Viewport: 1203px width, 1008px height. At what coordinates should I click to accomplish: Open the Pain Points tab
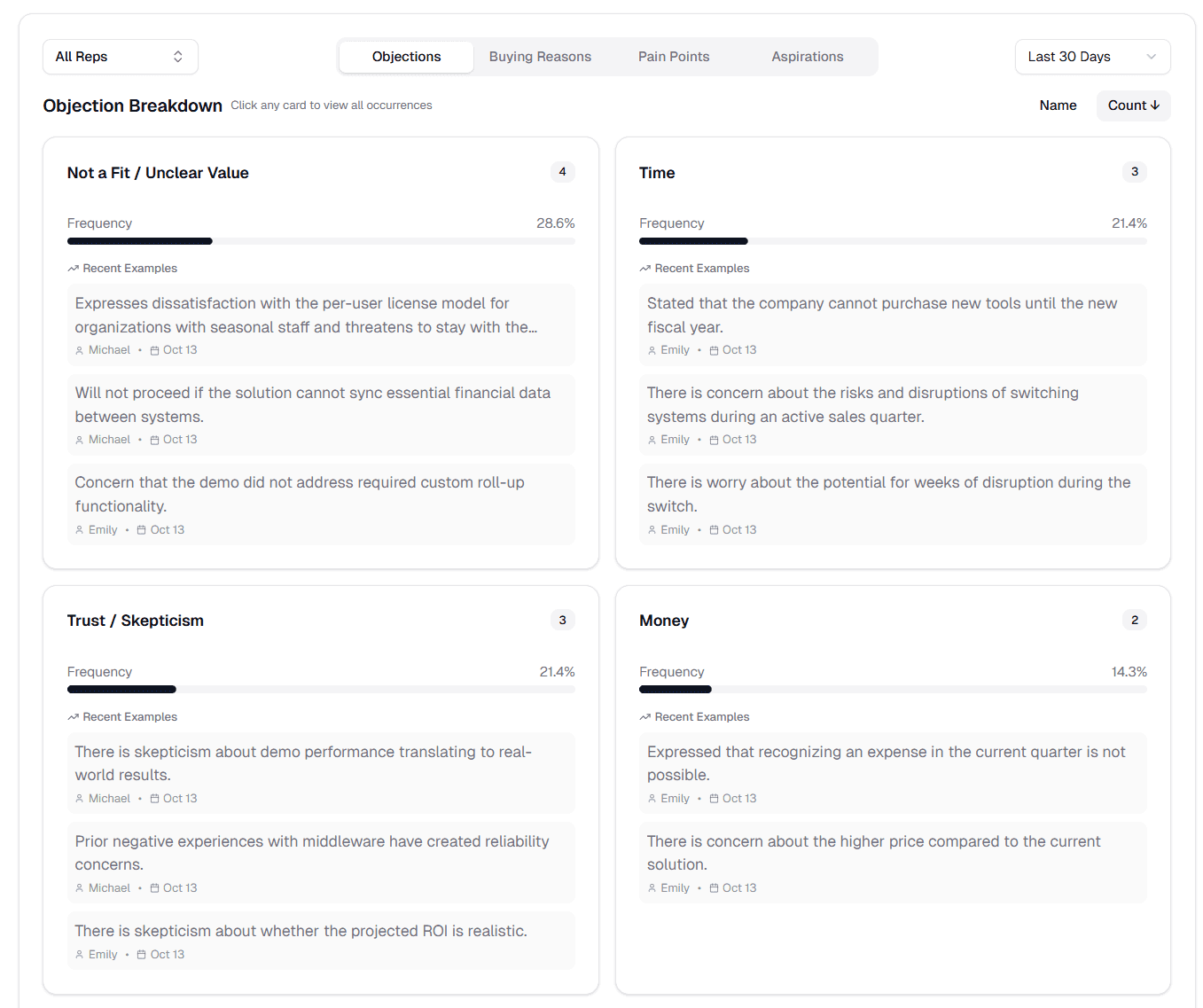coord(674,57)
